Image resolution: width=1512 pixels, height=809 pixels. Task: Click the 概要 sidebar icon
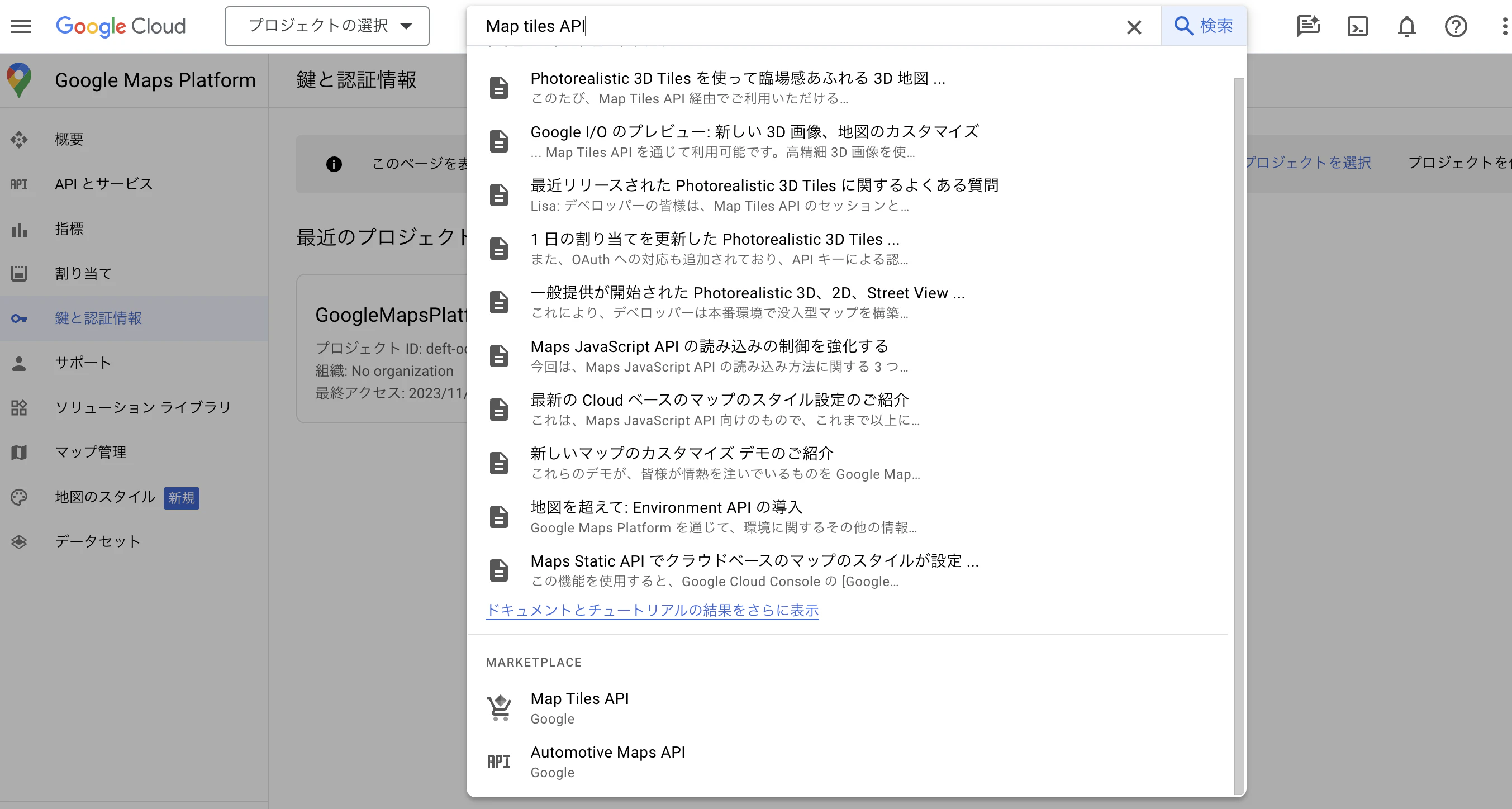19,140
